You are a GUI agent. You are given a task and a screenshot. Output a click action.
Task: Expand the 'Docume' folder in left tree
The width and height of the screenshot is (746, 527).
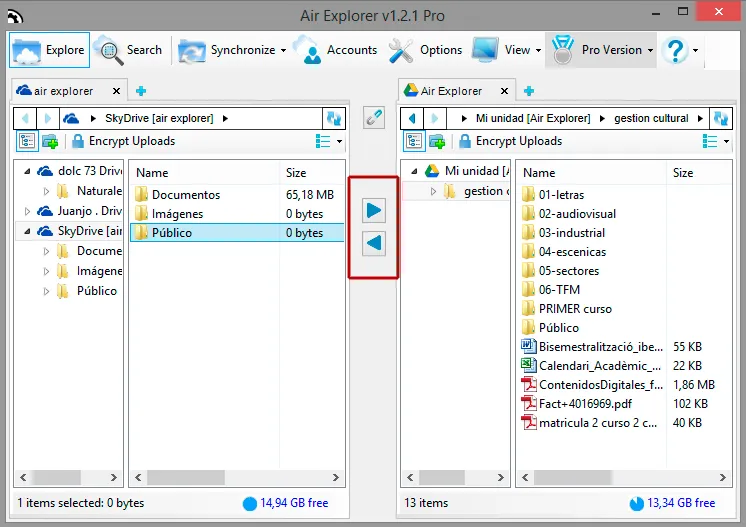pyautogui.click(x=46, y=251)
